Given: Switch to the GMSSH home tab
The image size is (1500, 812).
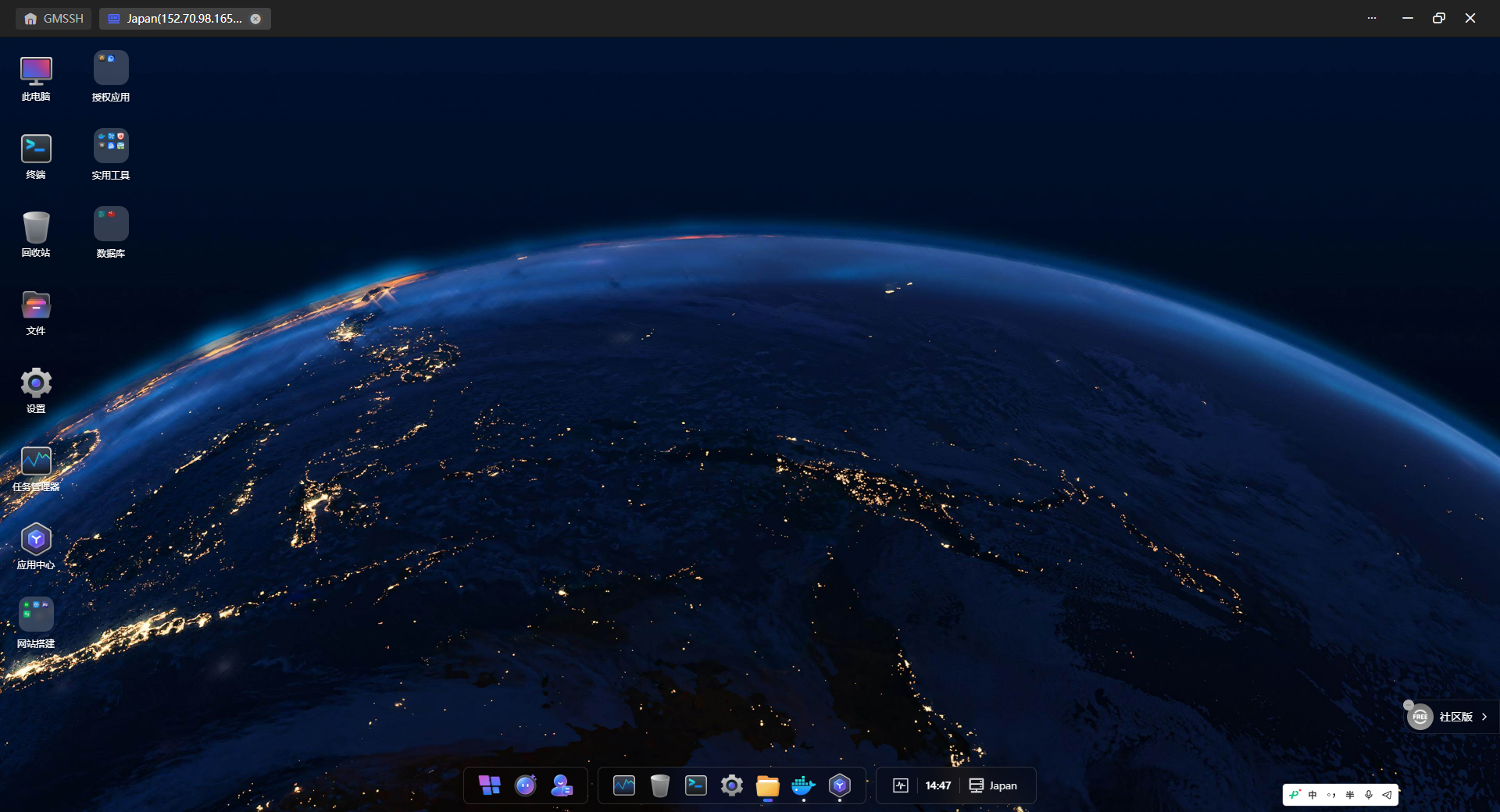Looking at the screenshot, I should pos(54,19).
